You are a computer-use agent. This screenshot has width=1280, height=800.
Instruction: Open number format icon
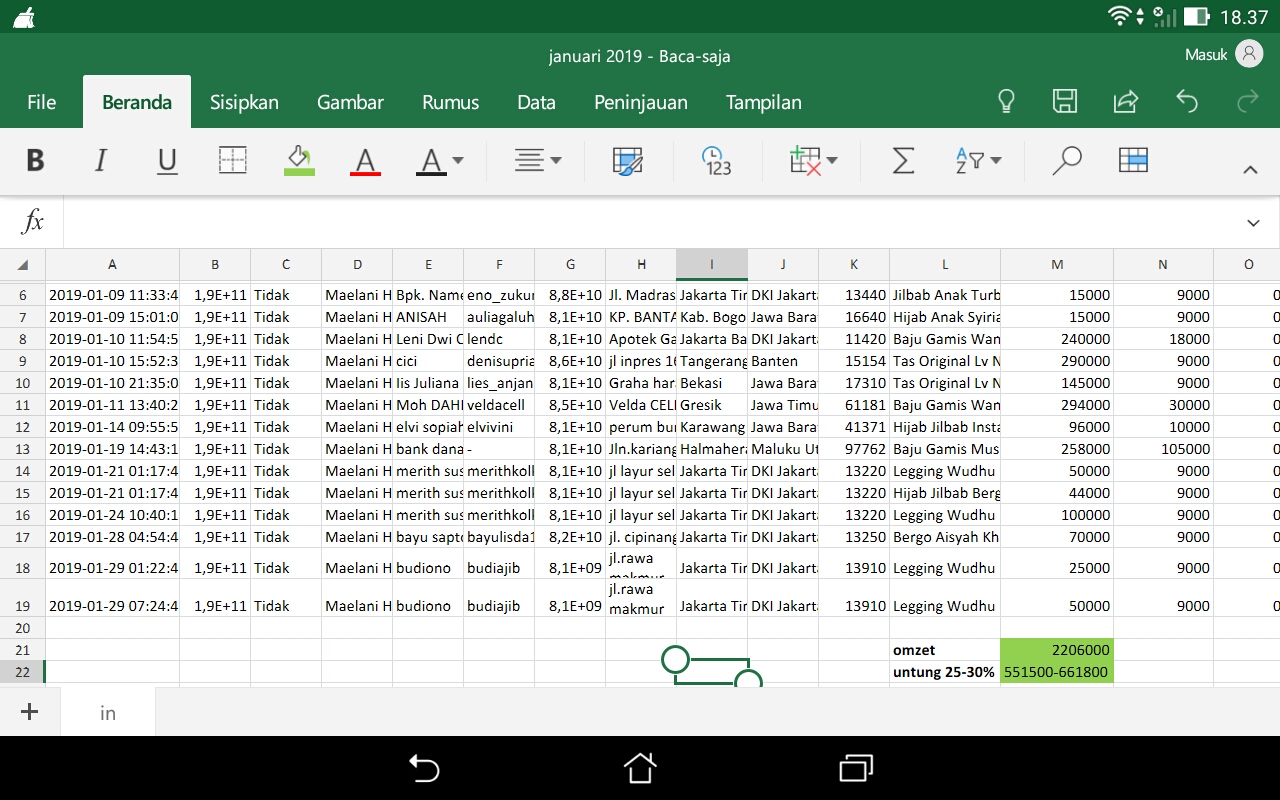715,161
